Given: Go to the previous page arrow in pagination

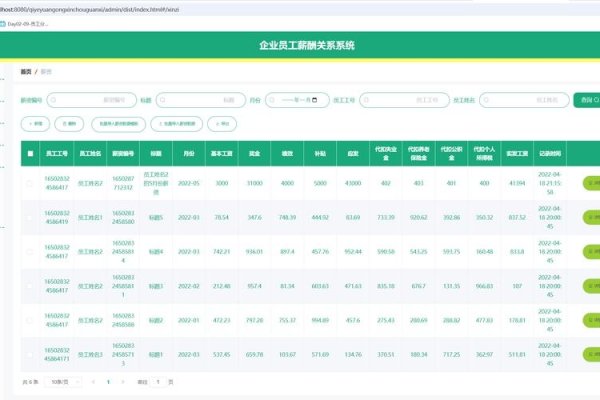Looking at the screenshot, I should point(93,382).
